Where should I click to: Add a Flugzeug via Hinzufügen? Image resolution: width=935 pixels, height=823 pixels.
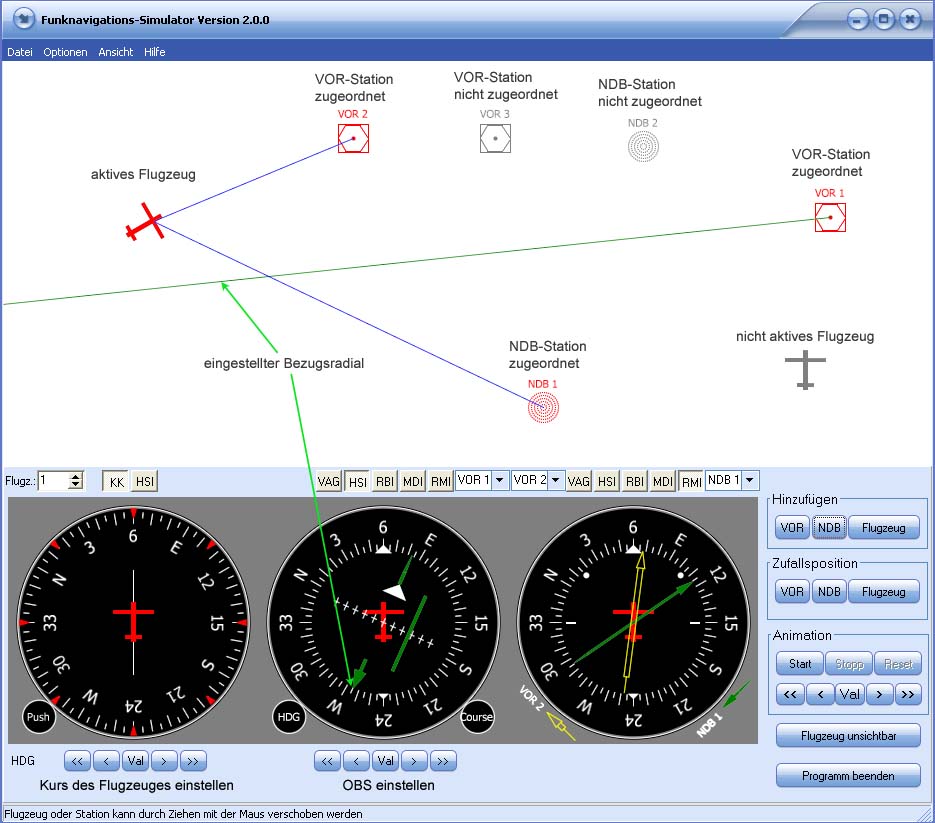coord(884,528)
